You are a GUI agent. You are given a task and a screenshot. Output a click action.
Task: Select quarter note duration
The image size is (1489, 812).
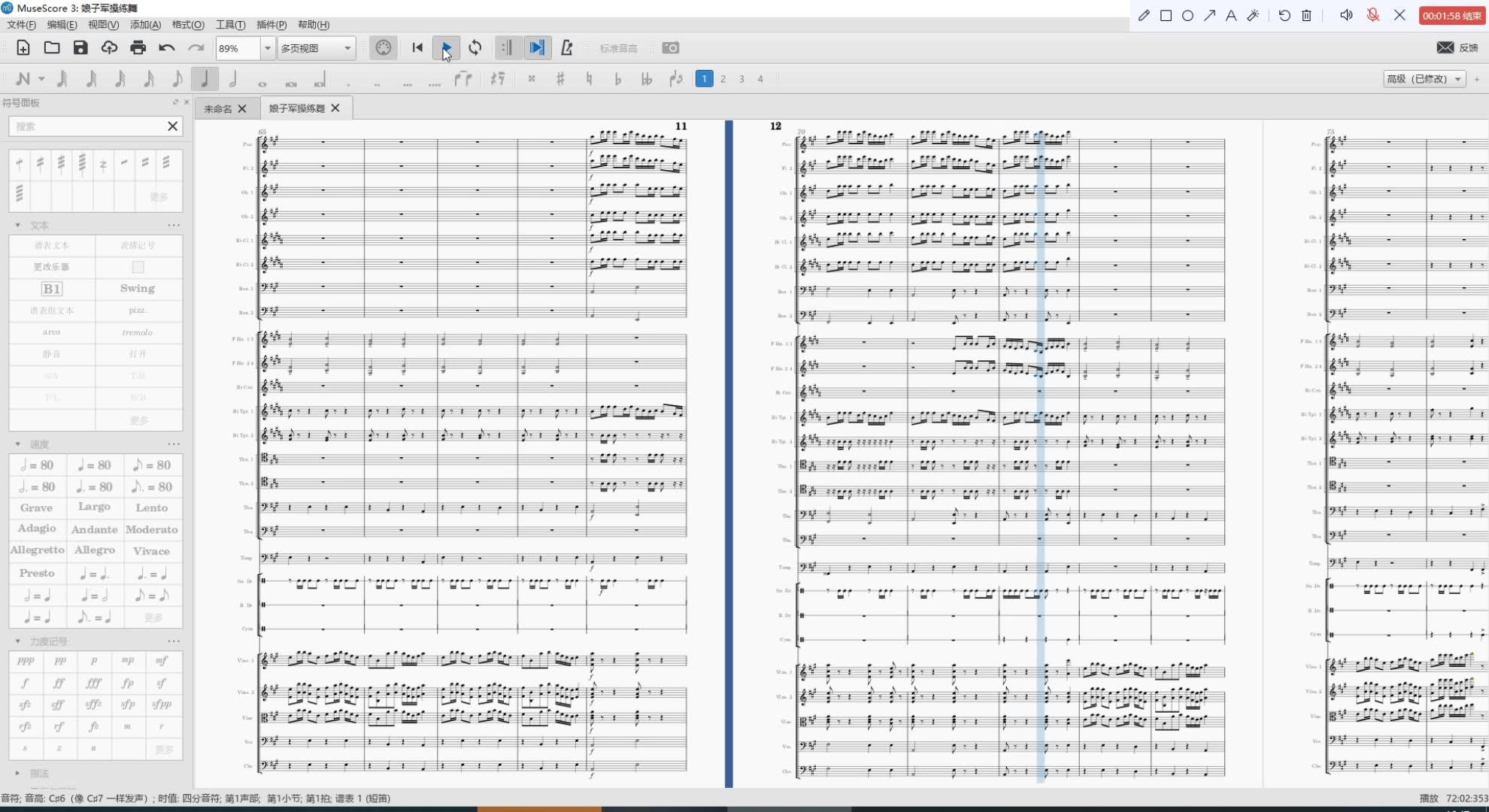(205, 78)
